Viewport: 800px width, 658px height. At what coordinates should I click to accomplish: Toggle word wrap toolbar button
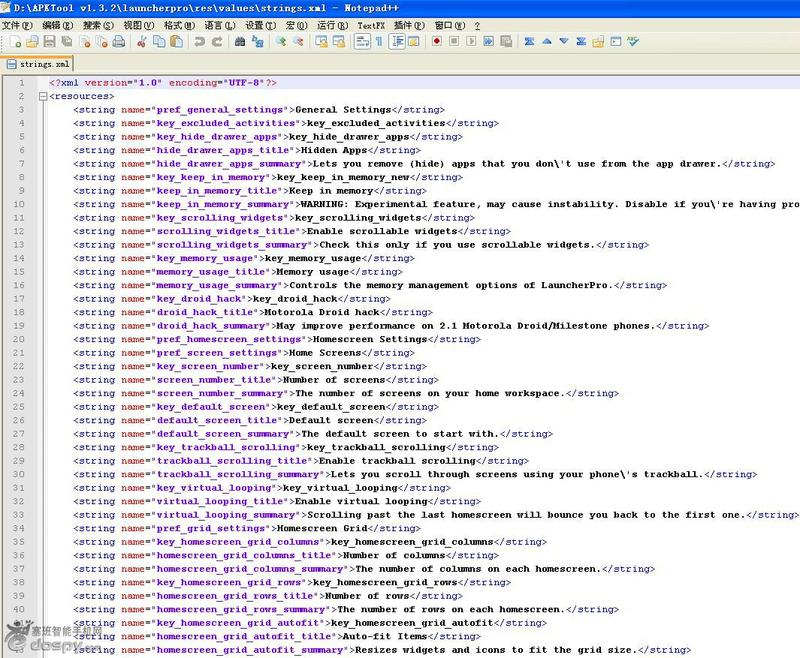pos(362,42)
